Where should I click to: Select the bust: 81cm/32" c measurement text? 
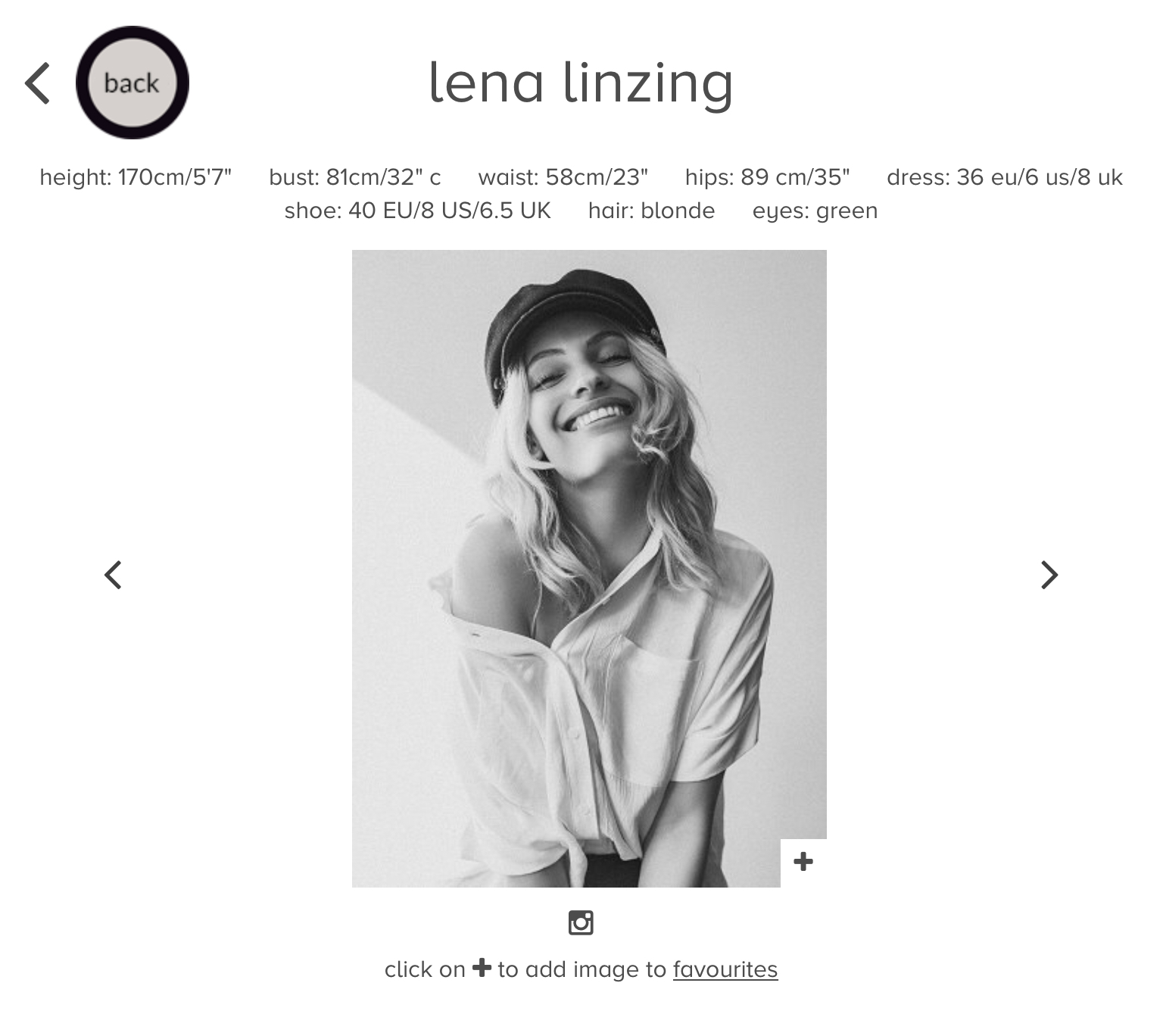coord(355,177)
